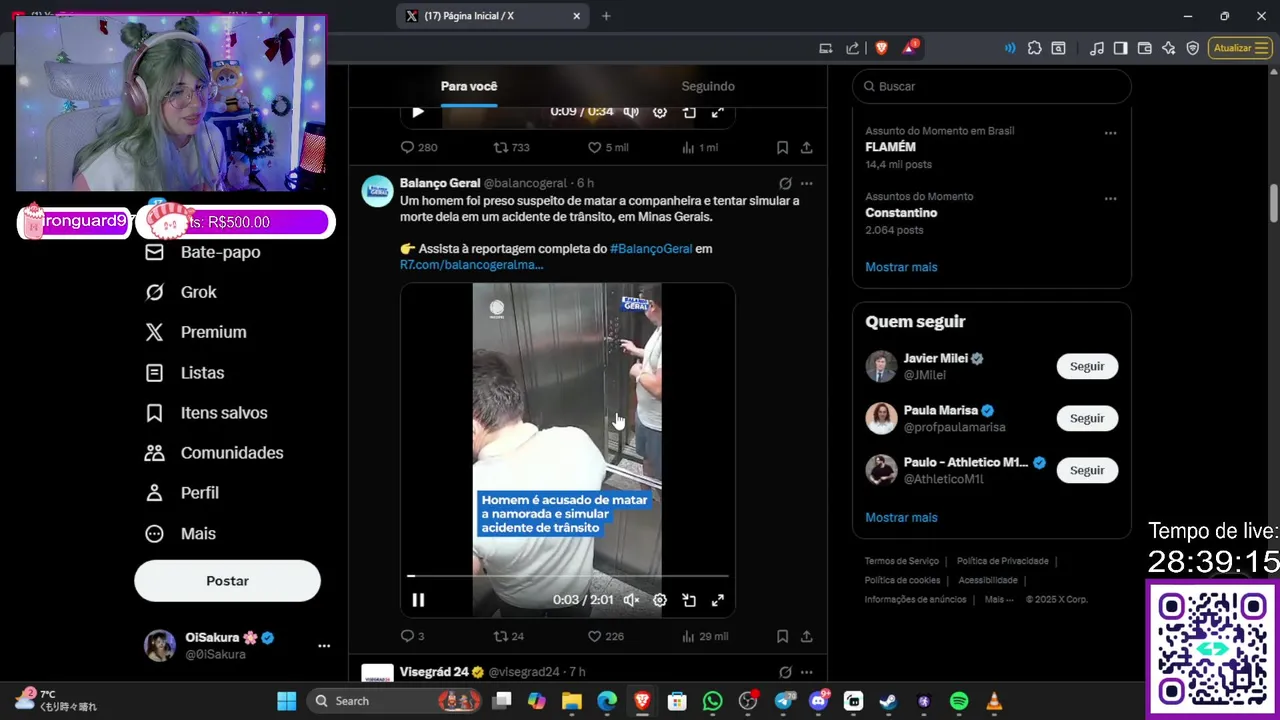The height and width of the screenshot is (720, 1280).
Task: Follow Paula Marisa
Action: [1087, 418]
